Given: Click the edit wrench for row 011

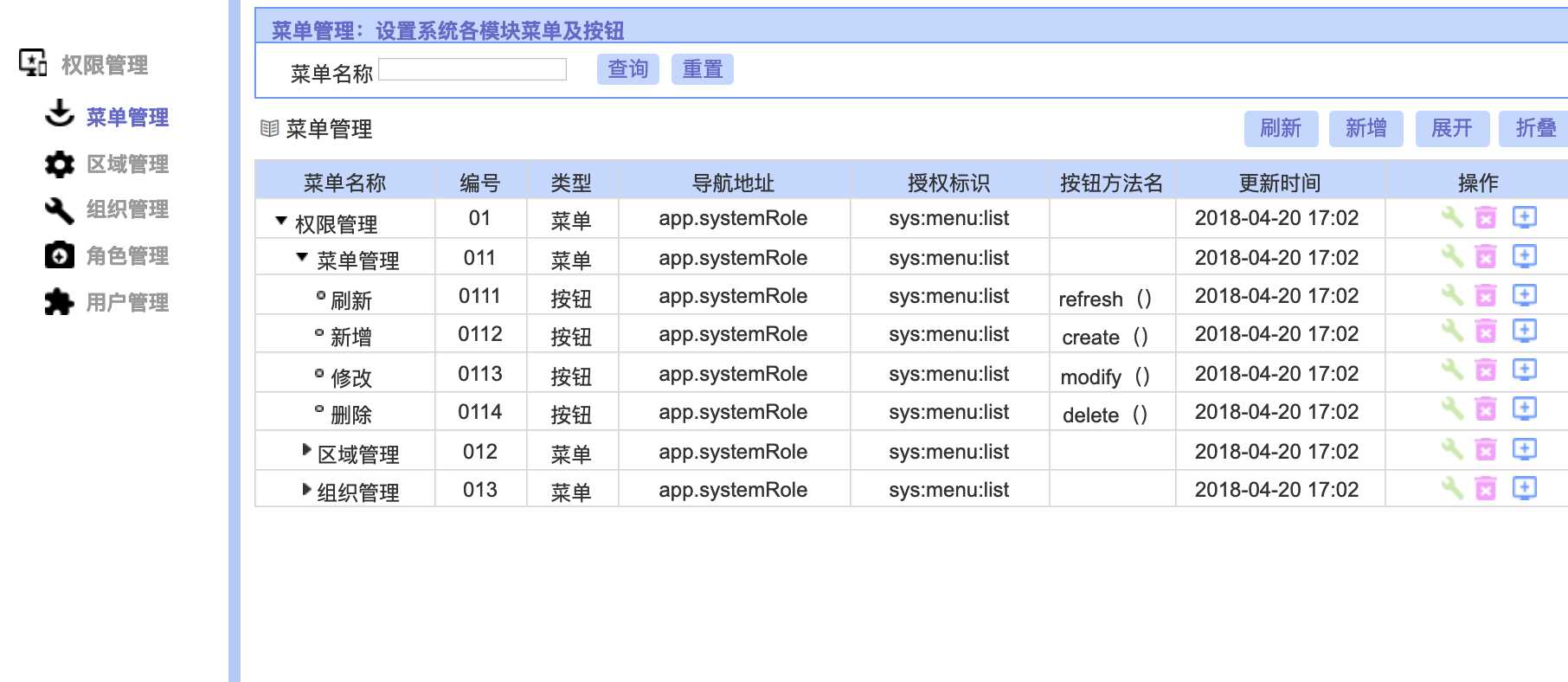Looking at the screenshot, I should 1451,256.
